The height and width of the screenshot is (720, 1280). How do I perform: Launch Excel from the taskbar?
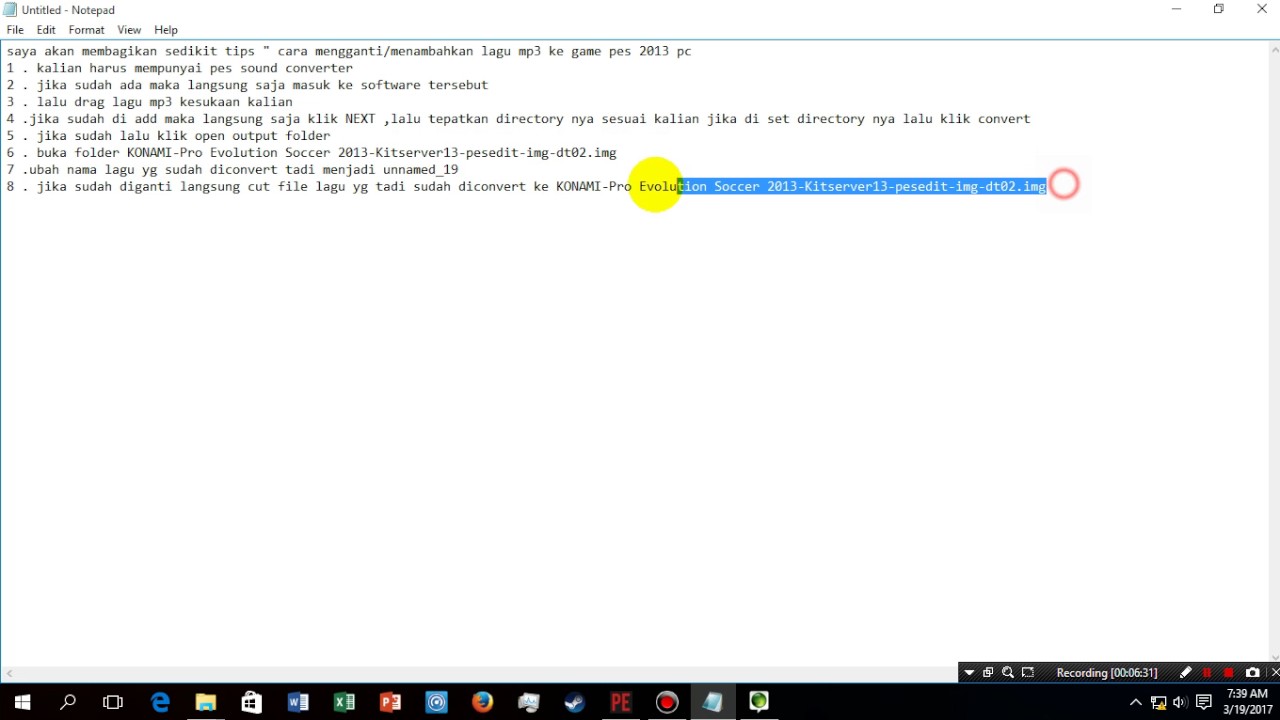tap(344, 702)
